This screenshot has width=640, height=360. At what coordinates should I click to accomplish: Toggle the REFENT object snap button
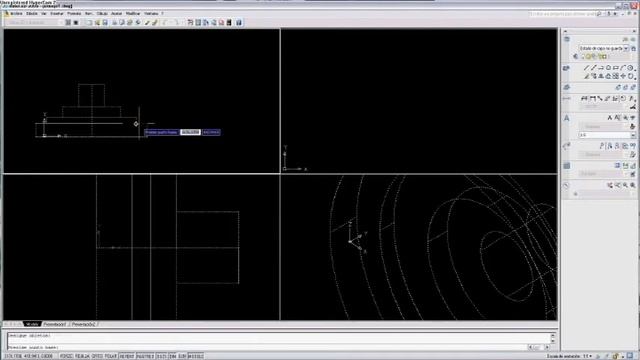pyautogui.click(x=127, y=356)
